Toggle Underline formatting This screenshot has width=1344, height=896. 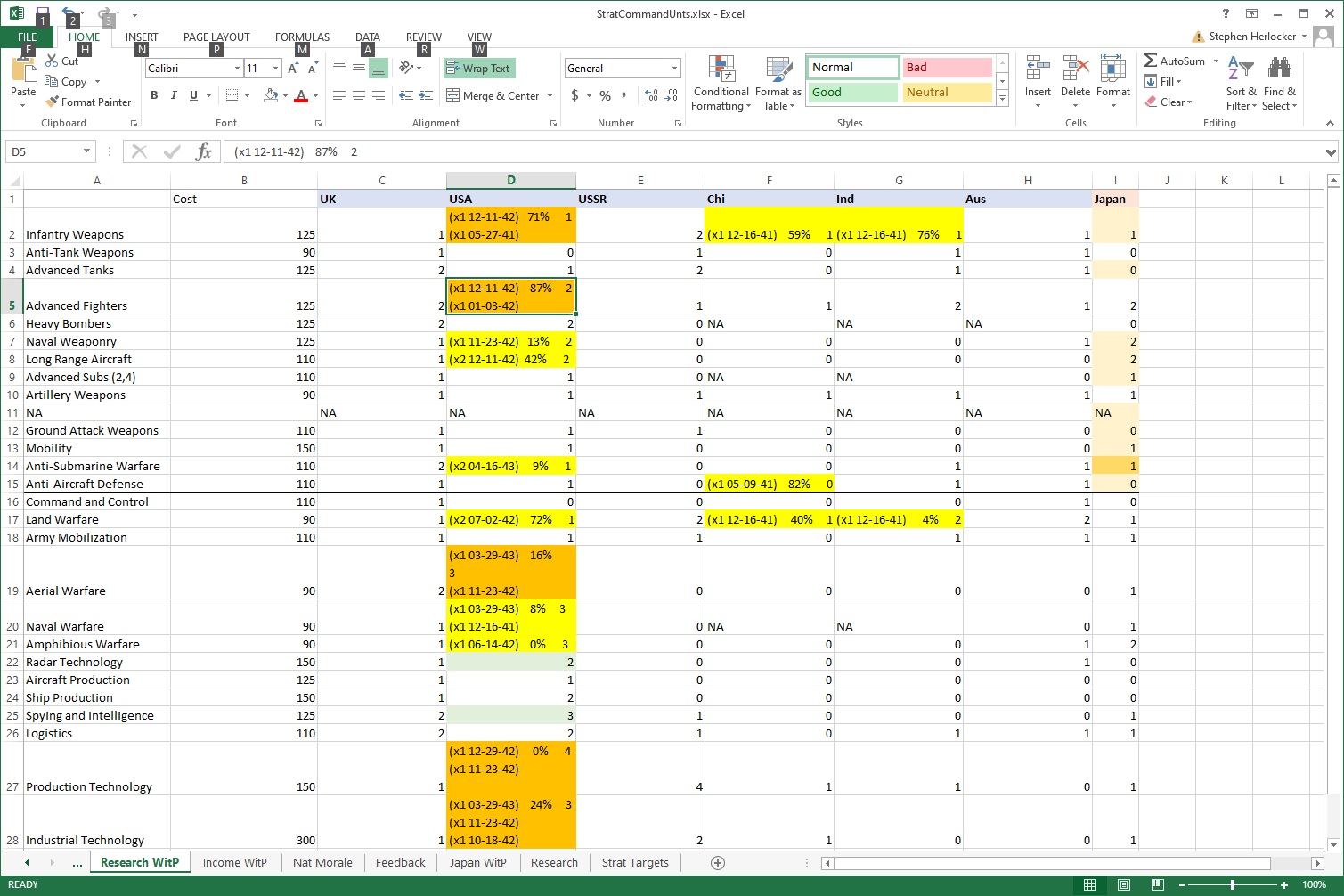click(193, 95)
